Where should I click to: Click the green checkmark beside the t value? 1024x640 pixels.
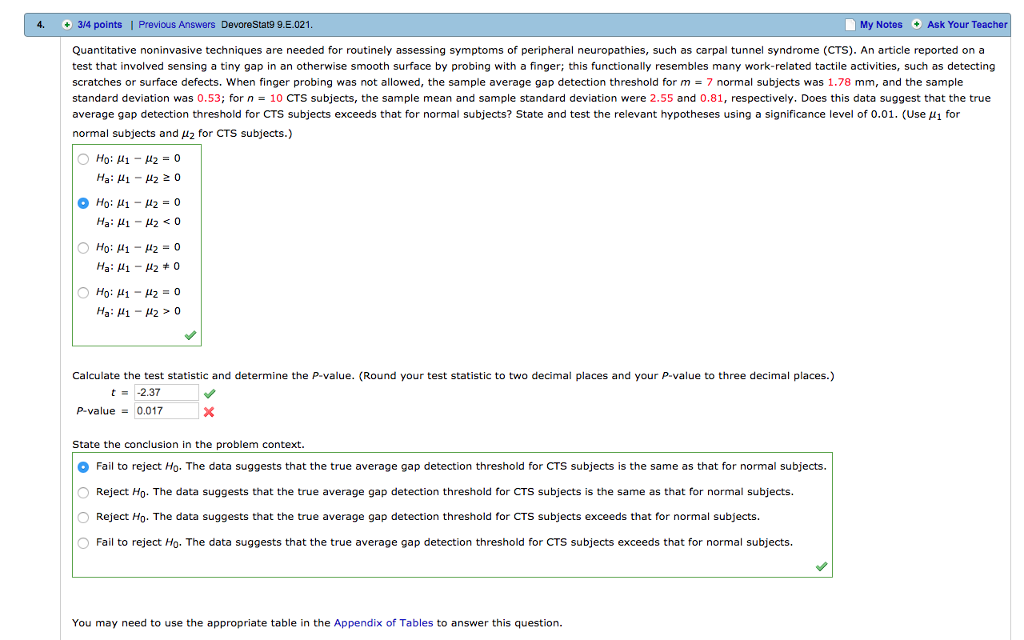pyautogui.click(x=208, y=392)
